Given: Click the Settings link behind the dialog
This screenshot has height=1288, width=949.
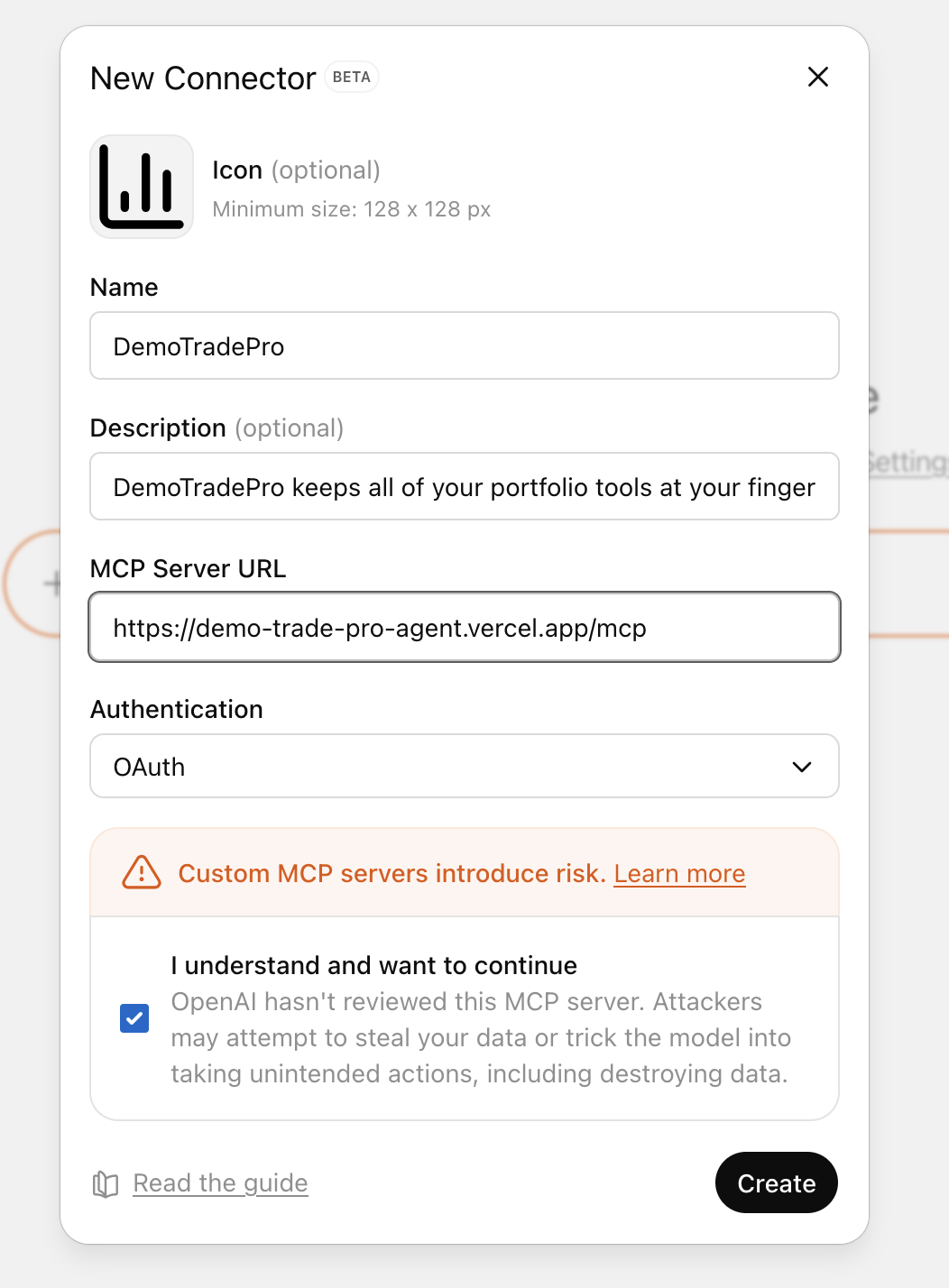Looking at the screenshot, I should point(908,463).
